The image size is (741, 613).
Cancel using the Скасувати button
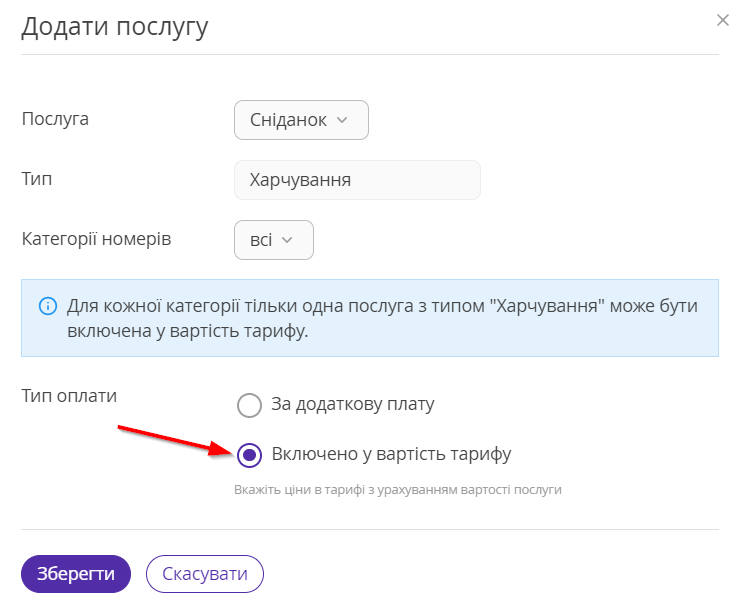pos(205,574)
